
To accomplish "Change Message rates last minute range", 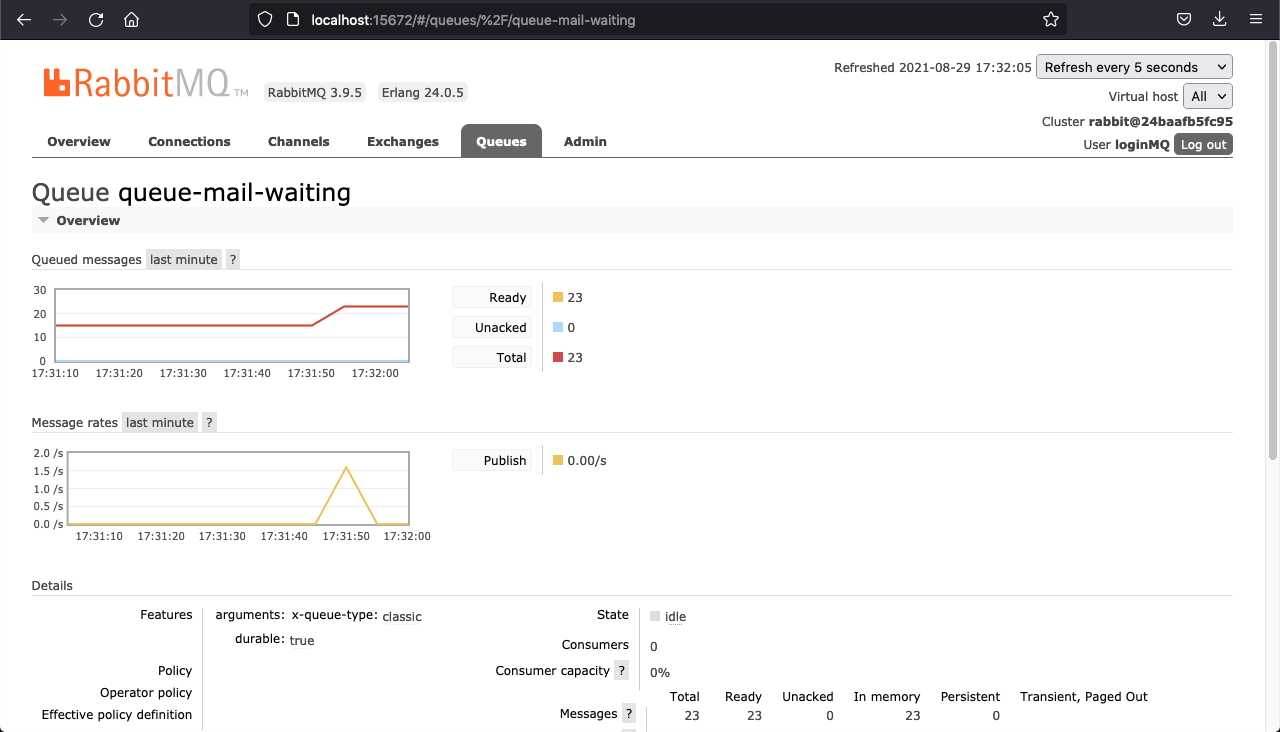I will [160, 422].
